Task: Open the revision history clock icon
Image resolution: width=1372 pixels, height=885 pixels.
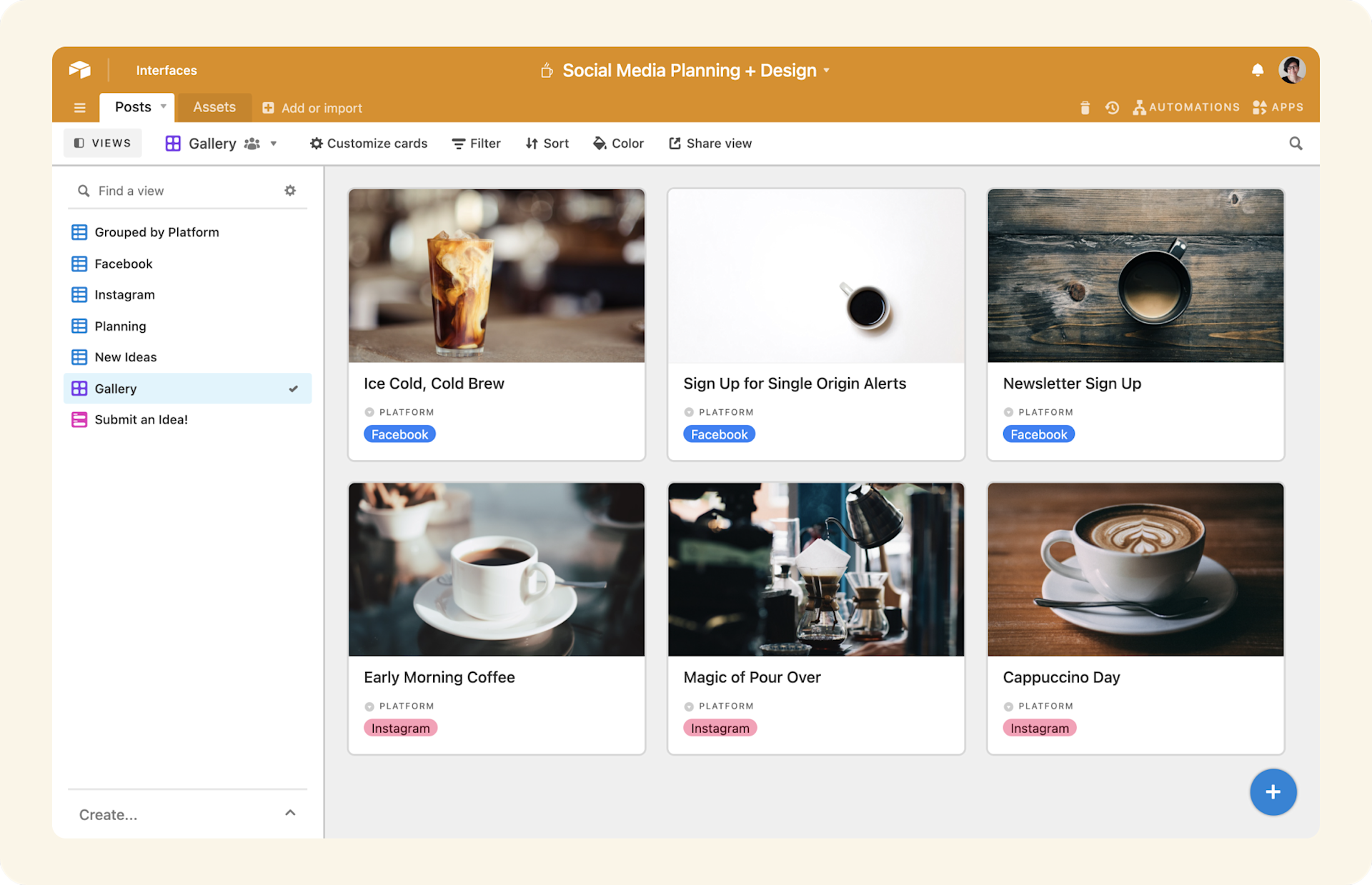Action: [1112, 108]
